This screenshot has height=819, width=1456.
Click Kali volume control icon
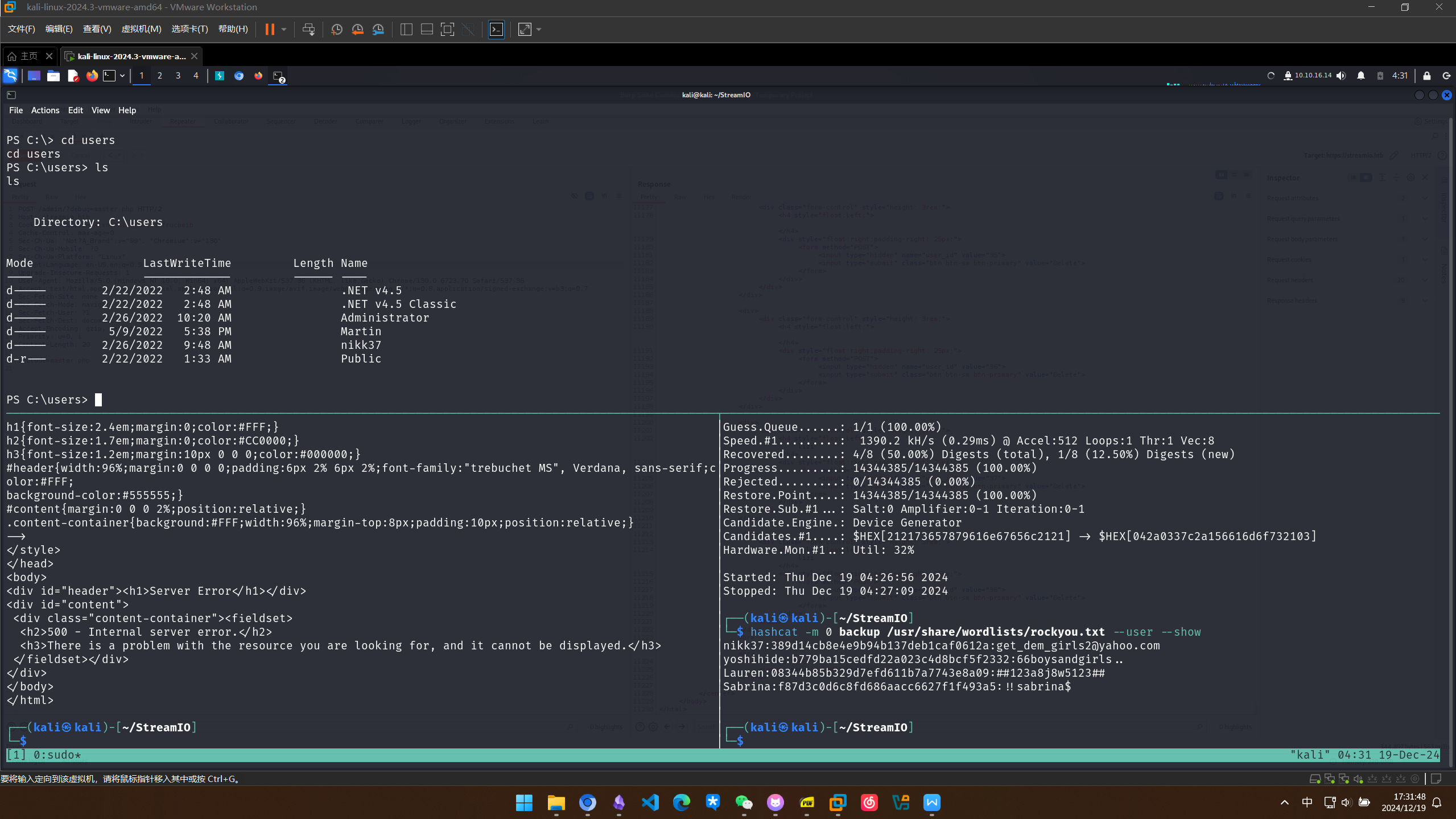pos(1341,76)
